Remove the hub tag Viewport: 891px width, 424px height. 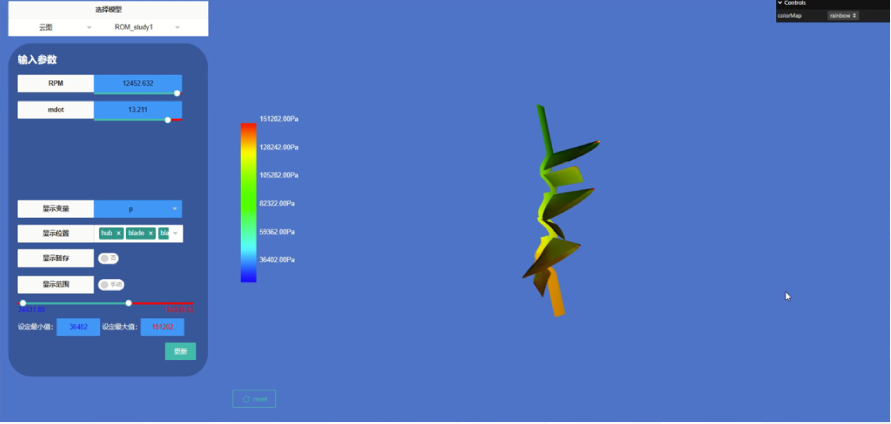pyautogui.click(x=118, y=233)
